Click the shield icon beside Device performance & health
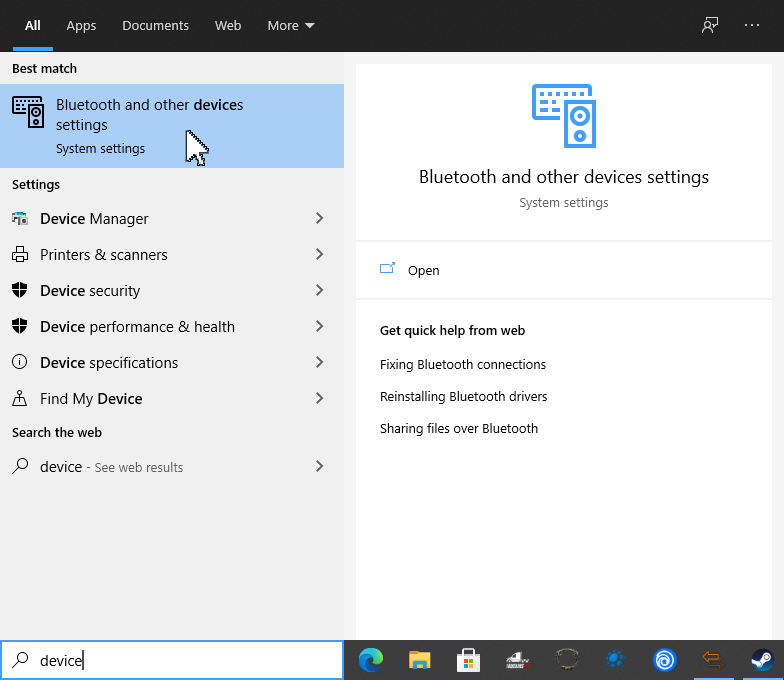 click(20, 326)
